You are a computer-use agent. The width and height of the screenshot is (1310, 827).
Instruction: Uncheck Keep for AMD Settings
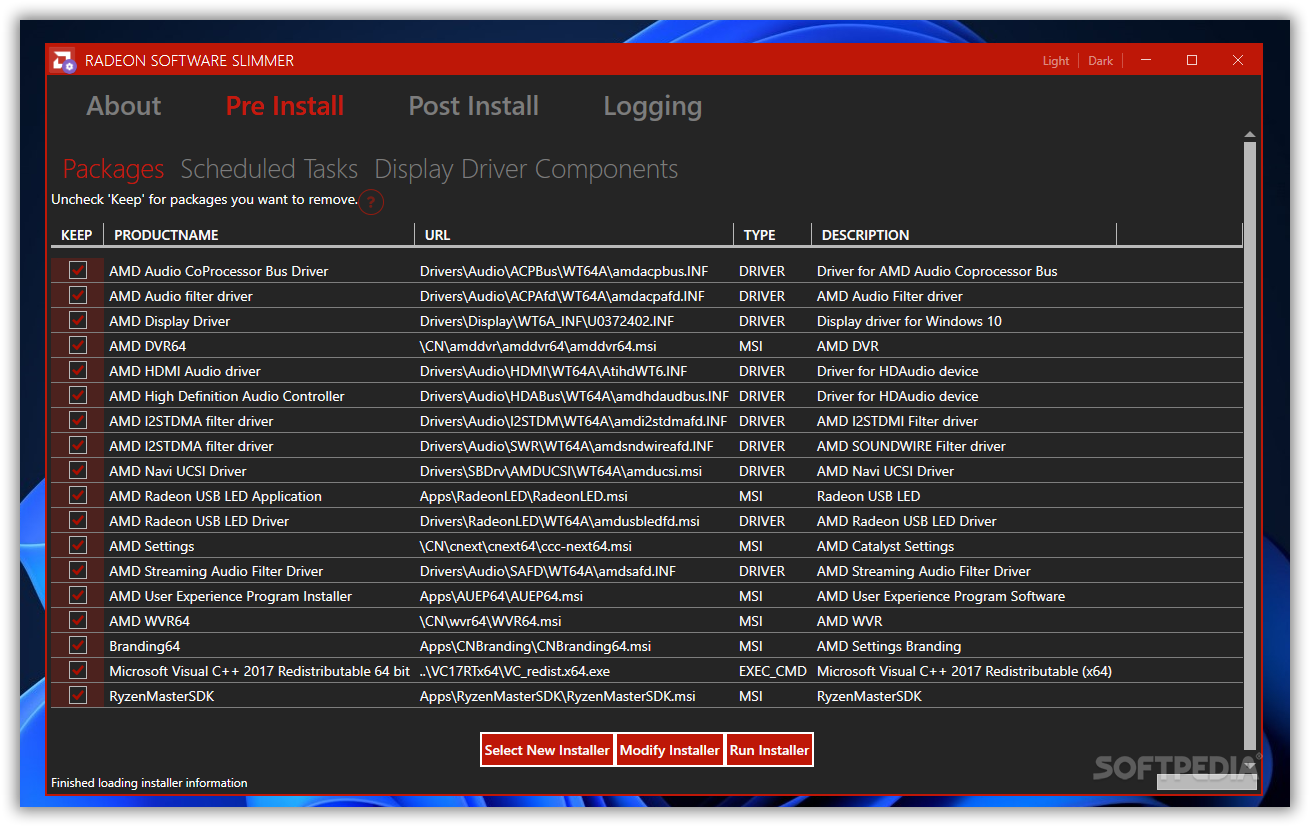[x=77, y=546]
